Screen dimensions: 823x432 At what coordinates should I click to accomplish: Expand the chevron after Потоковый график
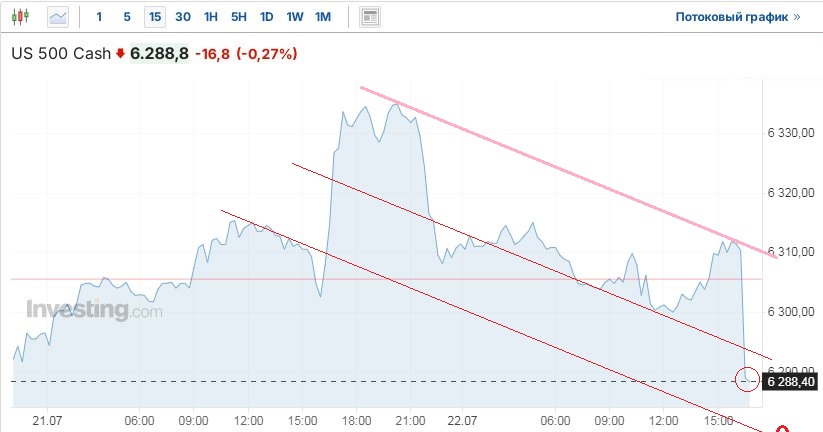(x=797, y=17)
